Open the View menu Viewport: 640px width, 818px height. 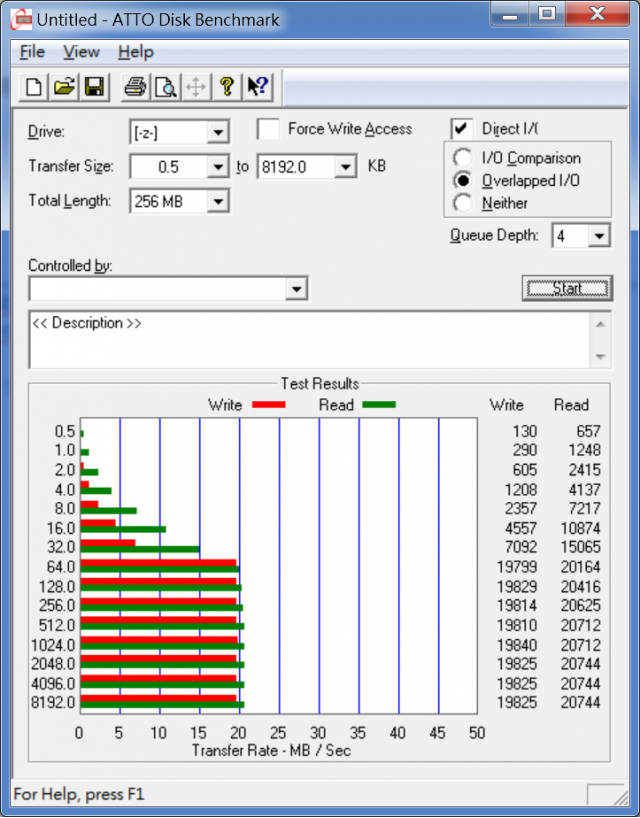coord(81,52)
